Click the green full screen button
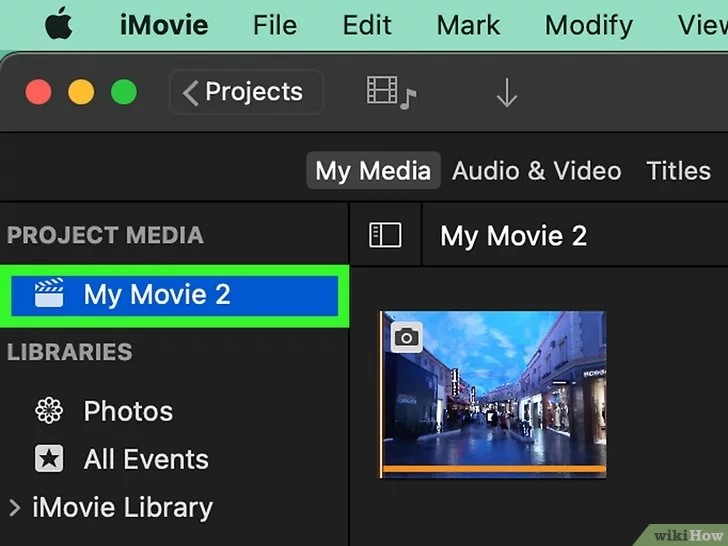The image size is (728, 546). click(x=124, y=92)
